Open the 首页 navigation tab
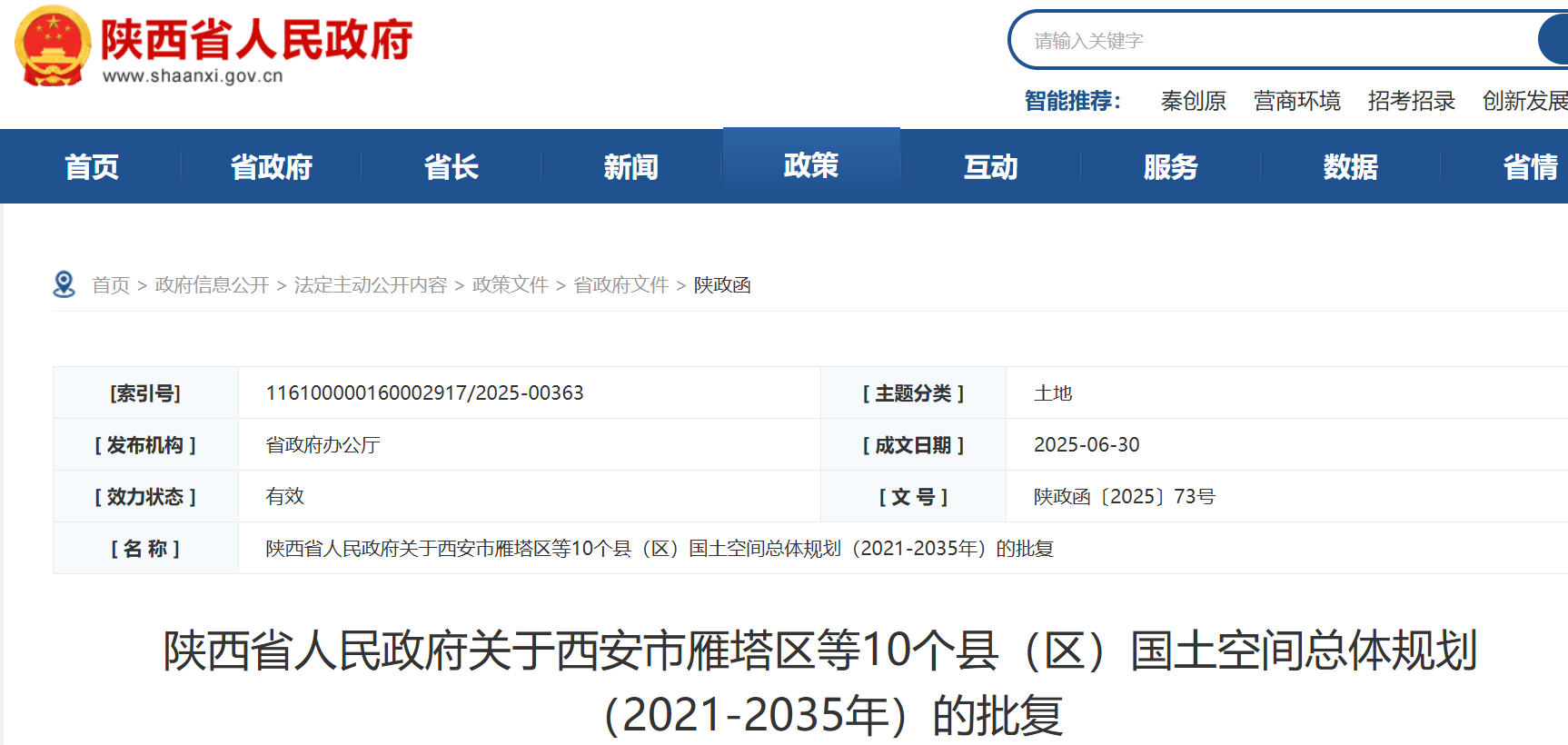 [92, 166]
